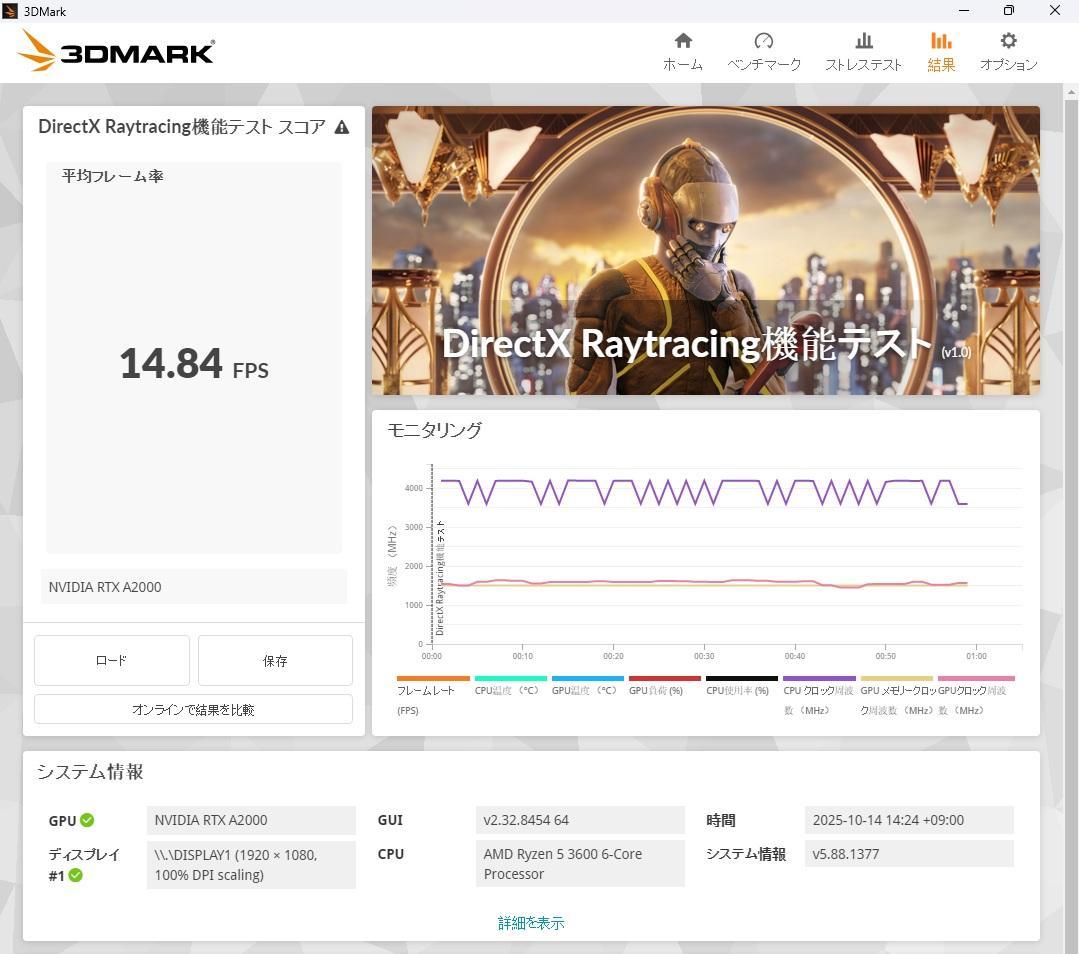Click the purple CPU clock legend swatch
Viewport: 1079px width, 954px height.
(819, 678)
